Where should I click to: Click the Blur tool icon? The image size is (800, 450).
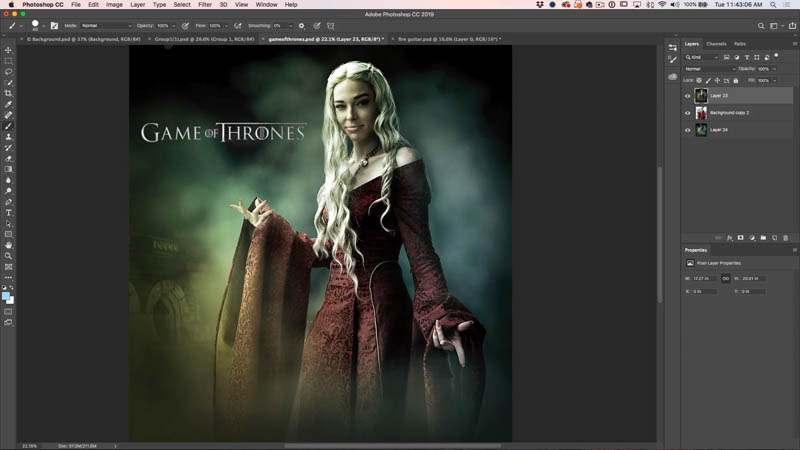coord(8,180)
